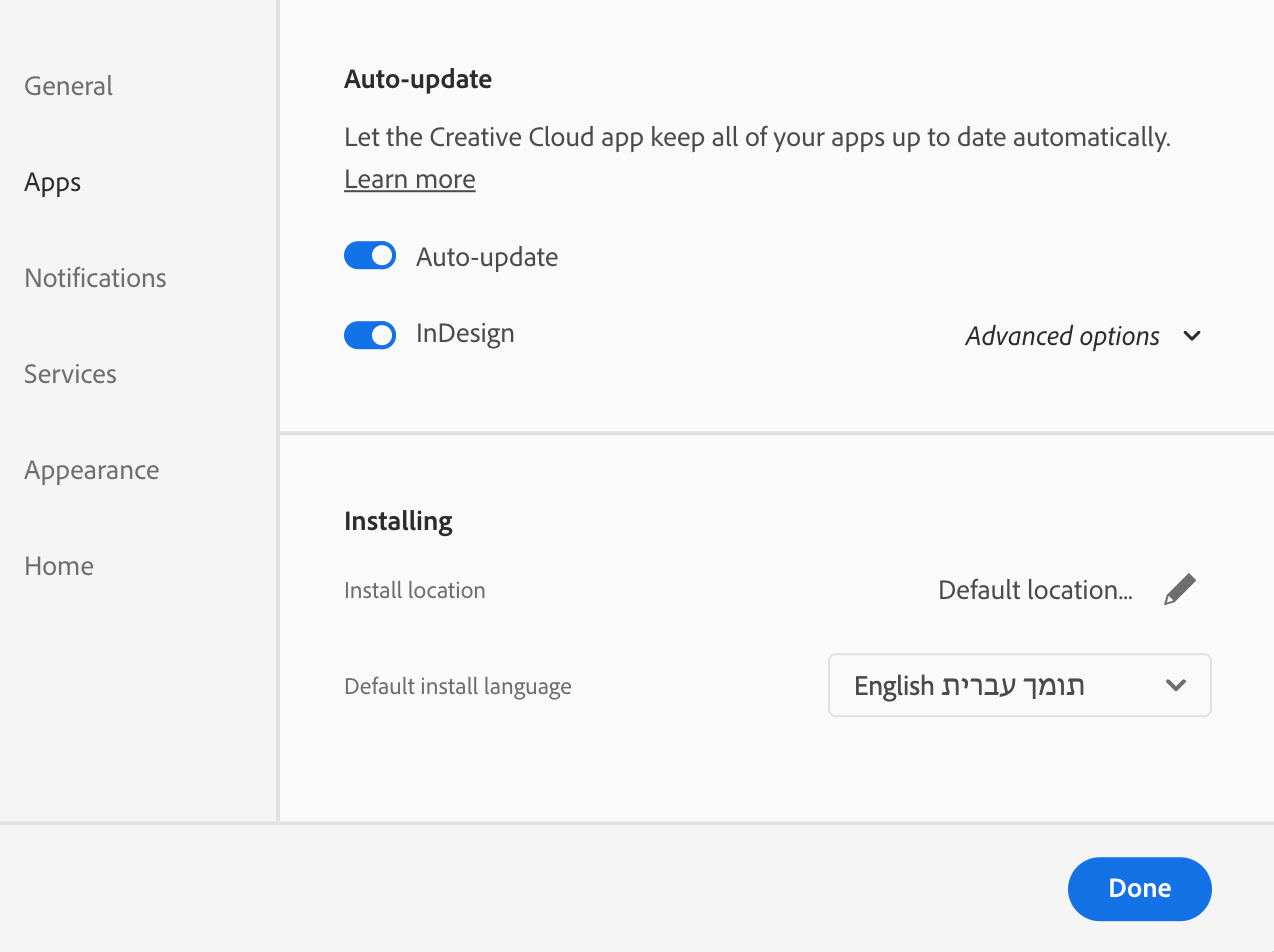The image size is (1274, 952).
Task: Go to the Services settings section
Action: tap(70, 374)
